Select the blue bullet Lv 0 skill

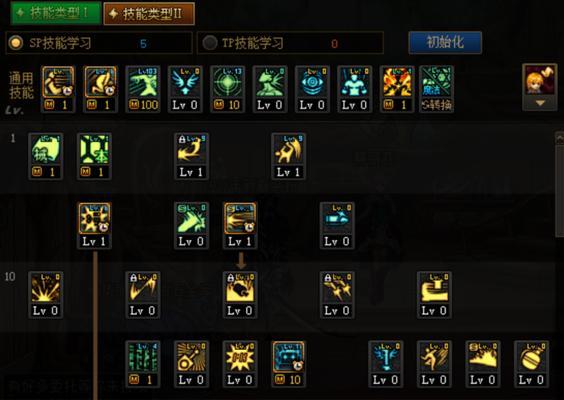337,226
